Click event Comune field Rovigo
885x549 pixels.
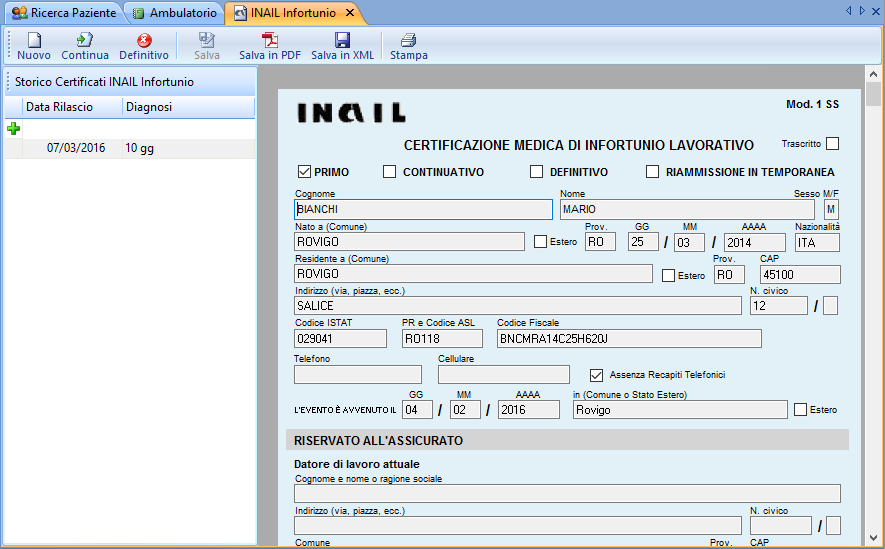pyautogui.click(x=680, y=410)
